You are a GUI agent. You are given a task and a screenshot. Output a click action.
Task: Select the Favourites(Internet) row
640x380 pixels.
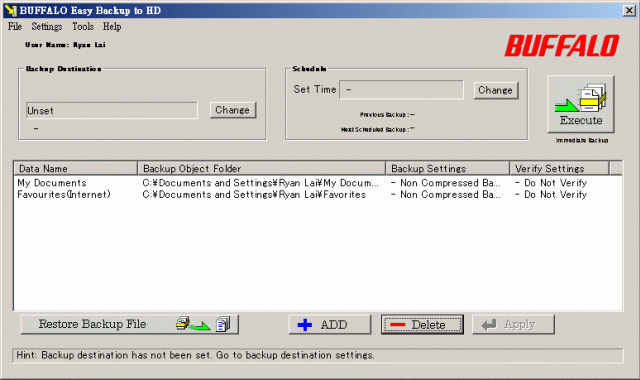point(318,195)
